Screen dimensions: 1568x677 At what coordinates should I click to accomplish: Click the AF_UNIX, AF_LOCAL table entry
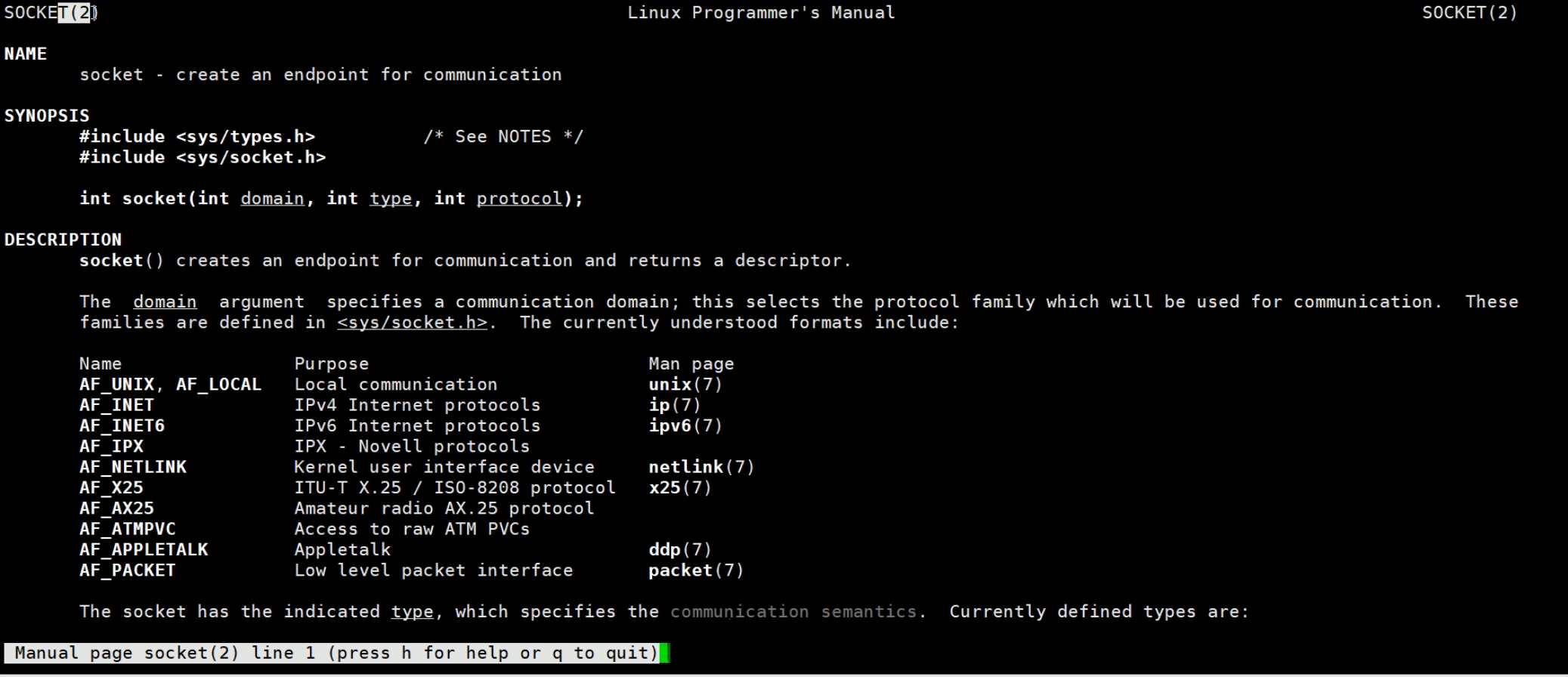(170, 385)
